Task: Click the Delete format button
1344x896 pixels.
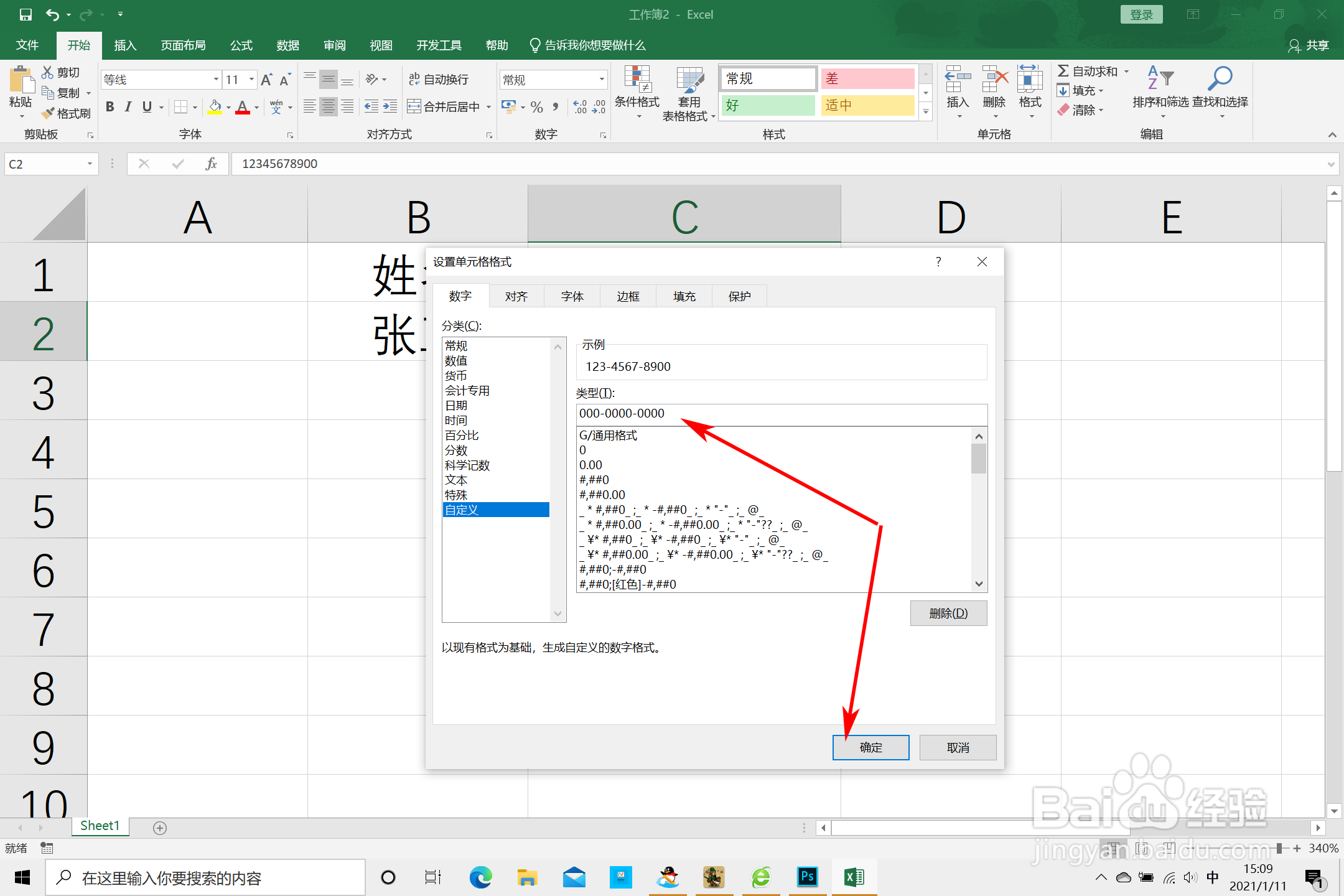Action: coord(948,614)
